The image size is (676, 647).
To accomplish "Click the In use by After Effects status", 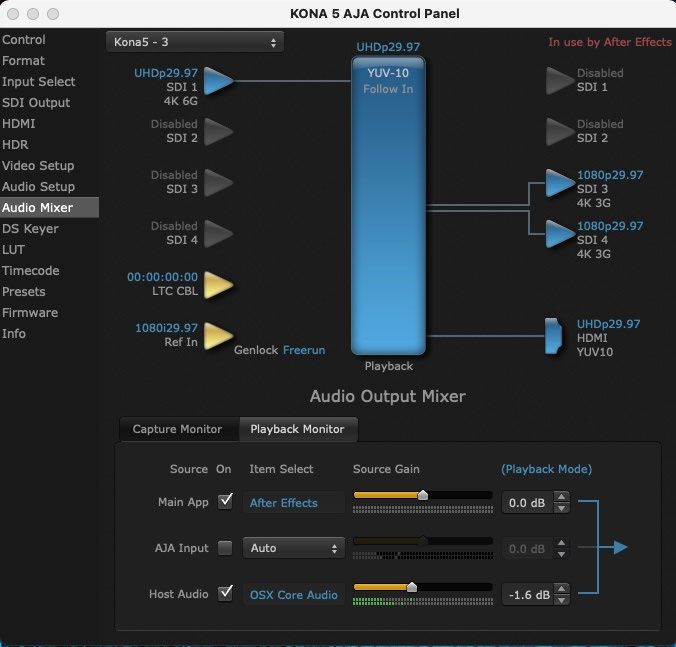I will [610, 42].
